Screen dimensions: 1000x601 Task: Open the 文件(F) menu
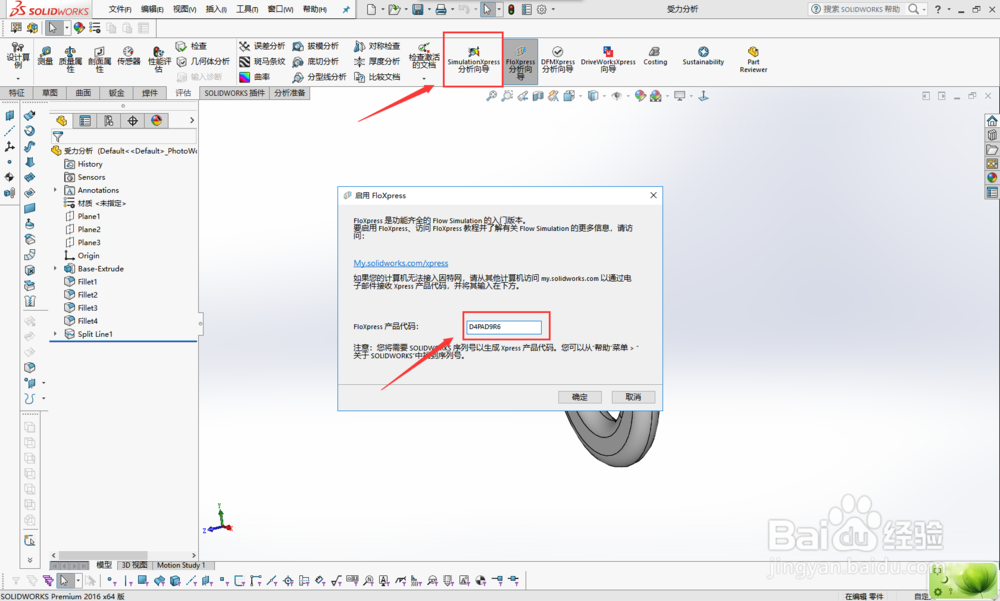120,9
